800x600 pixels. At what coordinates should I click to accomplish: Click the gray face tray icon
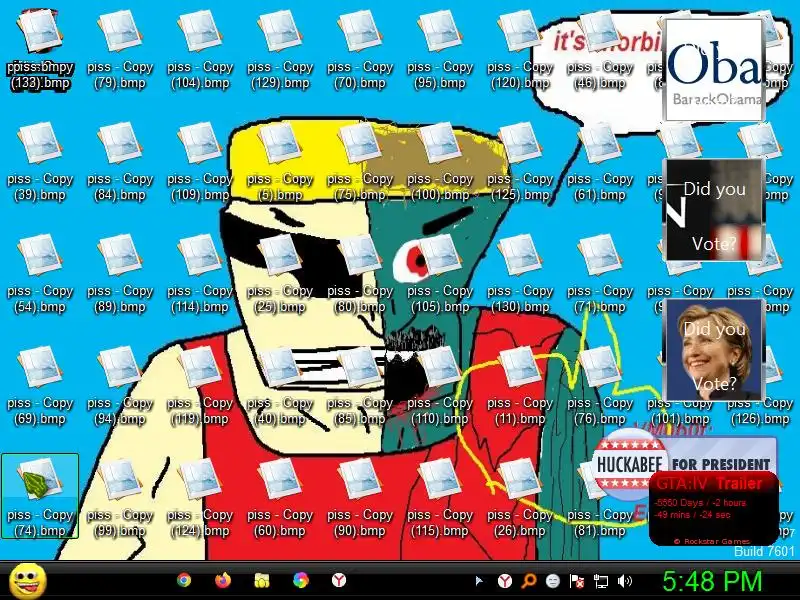[x=553, y=581]
